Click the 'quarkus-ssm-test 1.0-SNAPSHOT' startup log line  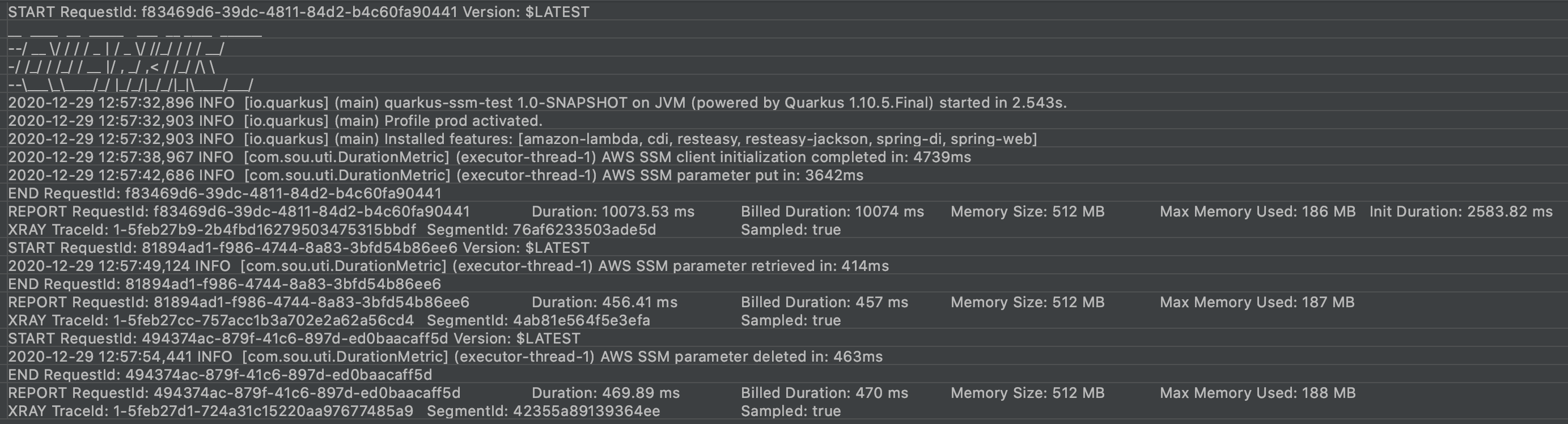[537, 103]
